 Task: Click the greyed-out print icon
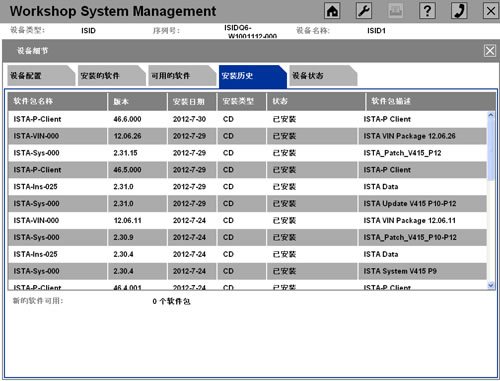(396, 11)
